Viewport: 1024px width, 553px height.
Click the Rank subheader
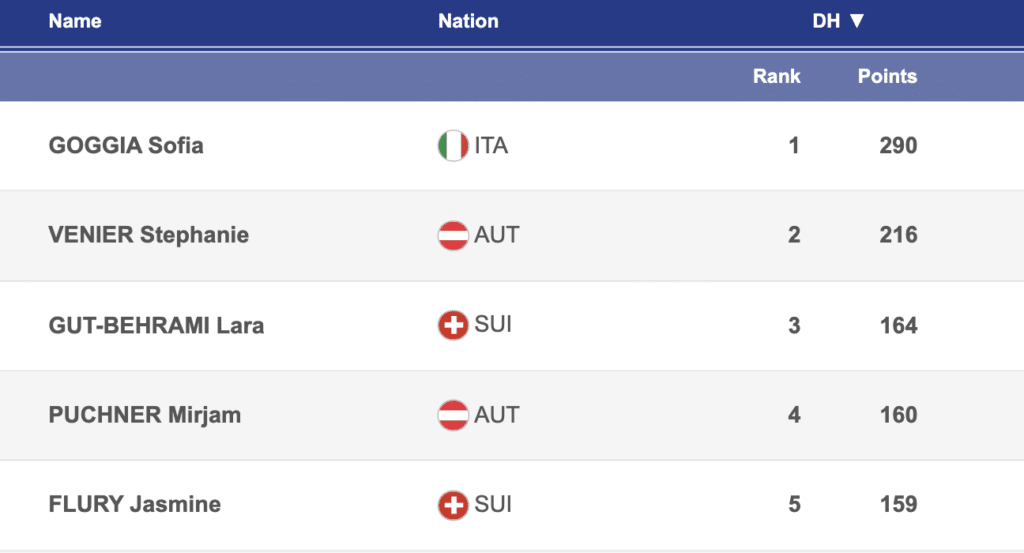777,76
